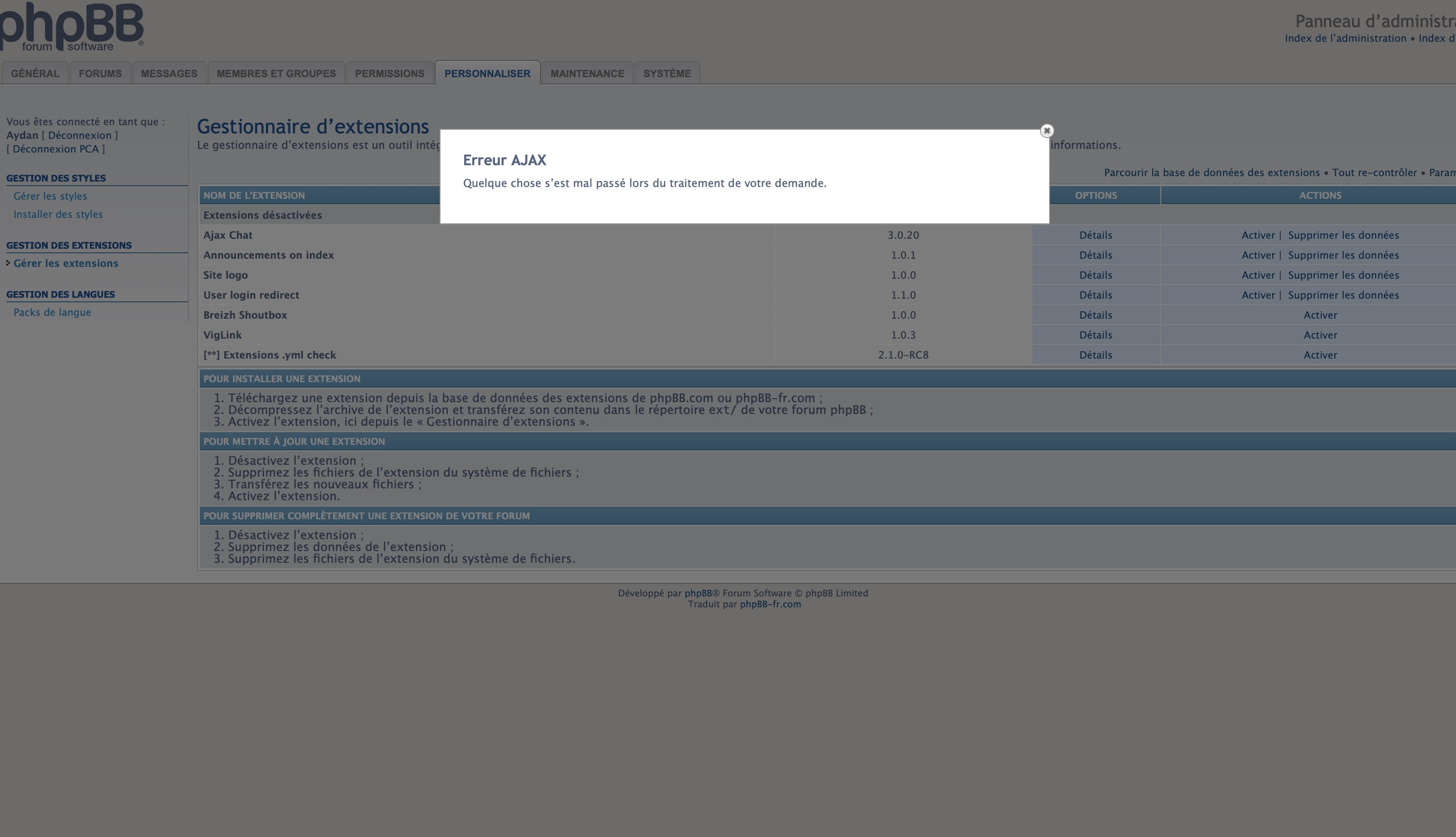
Task: Visit phpBB-fr.com footer link
Action: (x=770, y=604)
